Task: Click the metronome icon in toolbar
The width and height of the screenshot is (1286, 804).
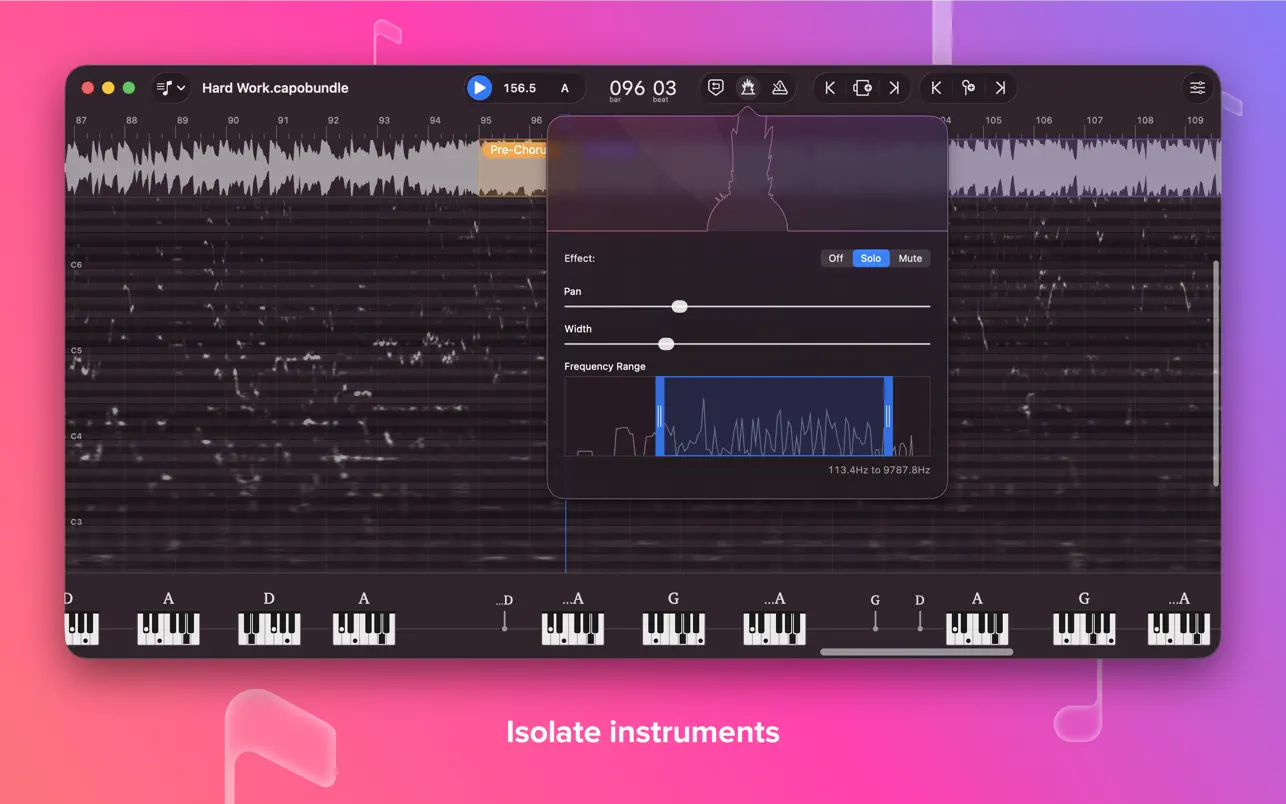Action: 780,88
